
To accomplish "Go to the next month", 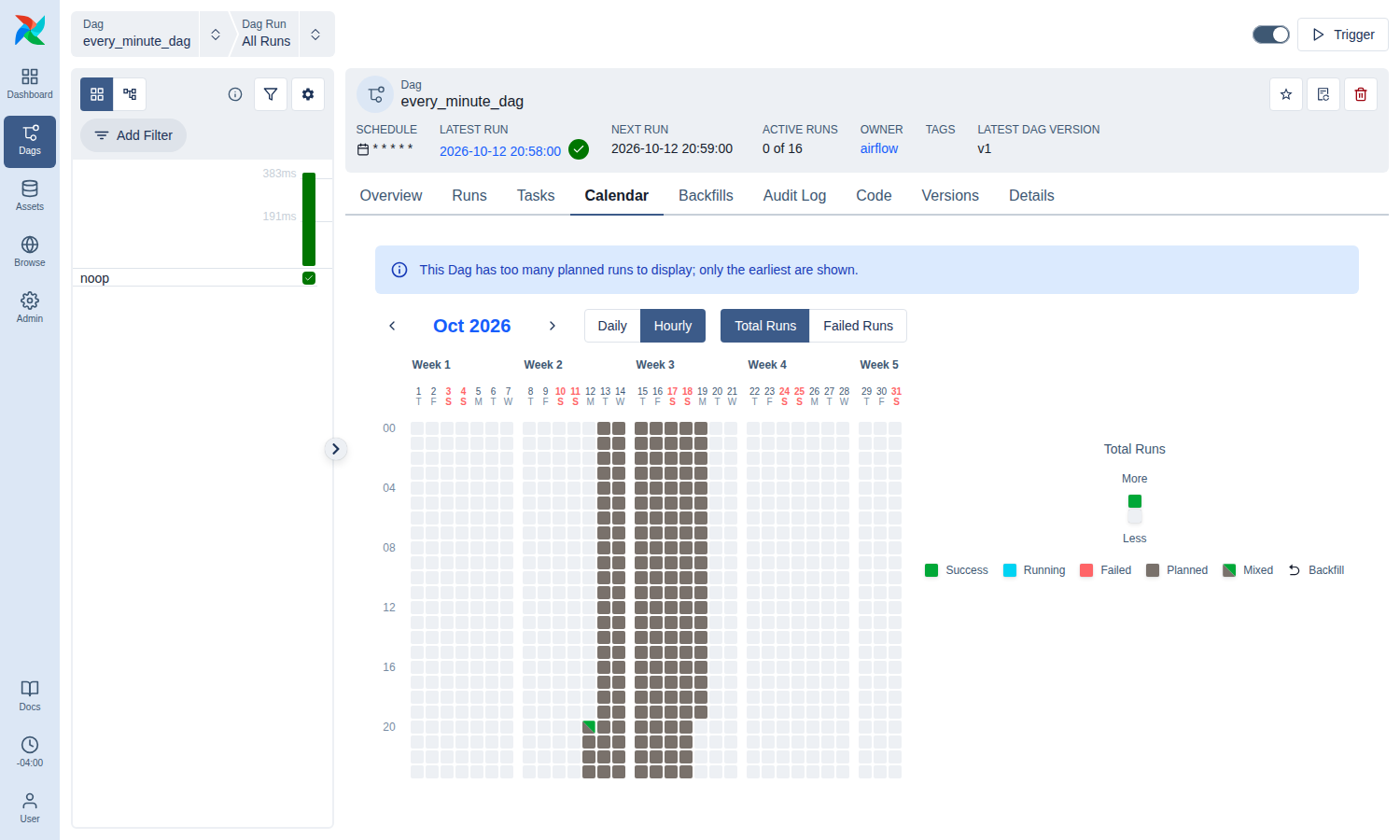I will (x=553, y=326).
